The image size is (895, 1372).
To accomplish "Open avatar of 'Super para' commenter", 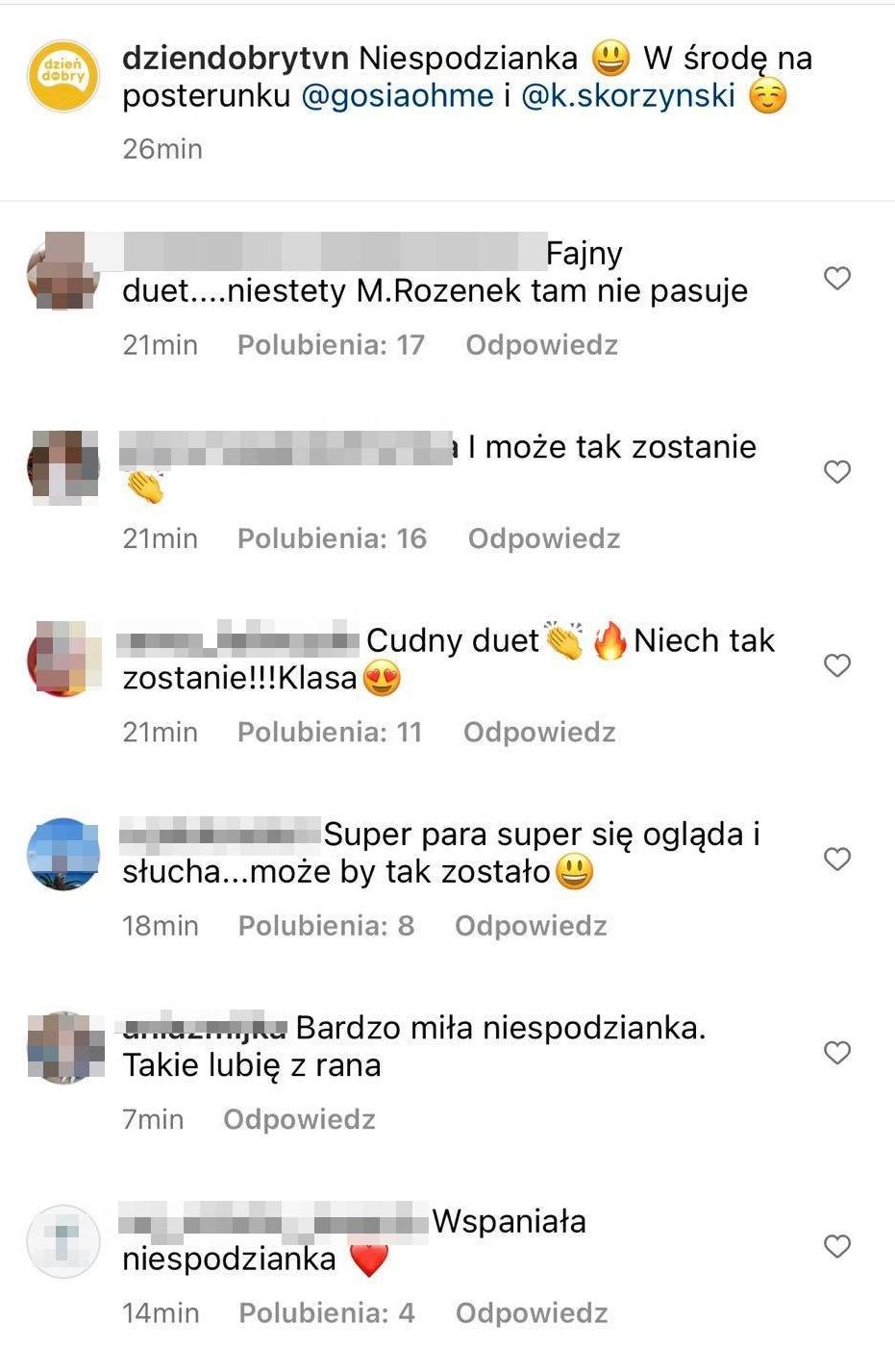I will 63,854.
